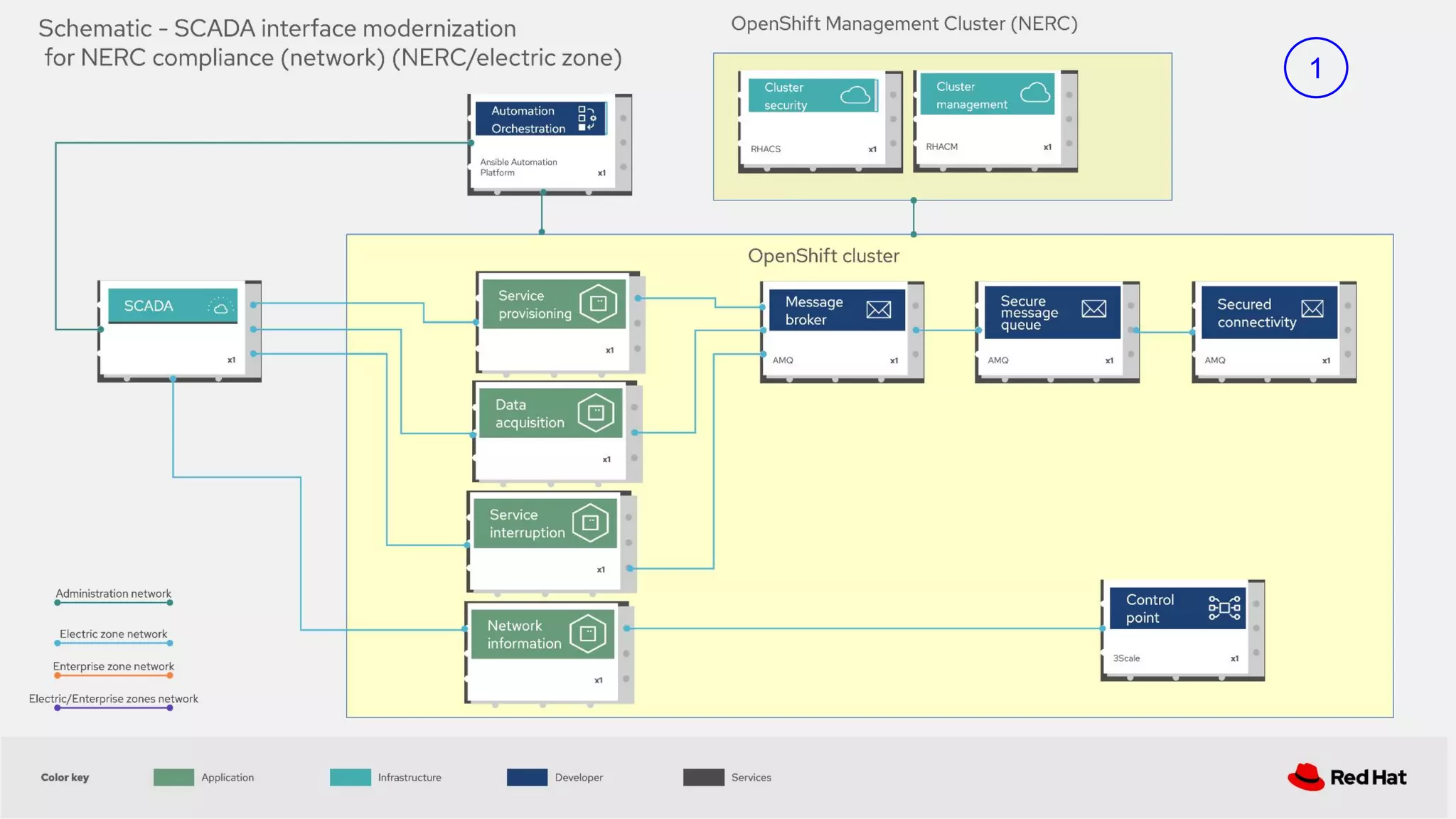Click the teal Infrastructure color swatch

pyautogui.click(x=350, y=777)
